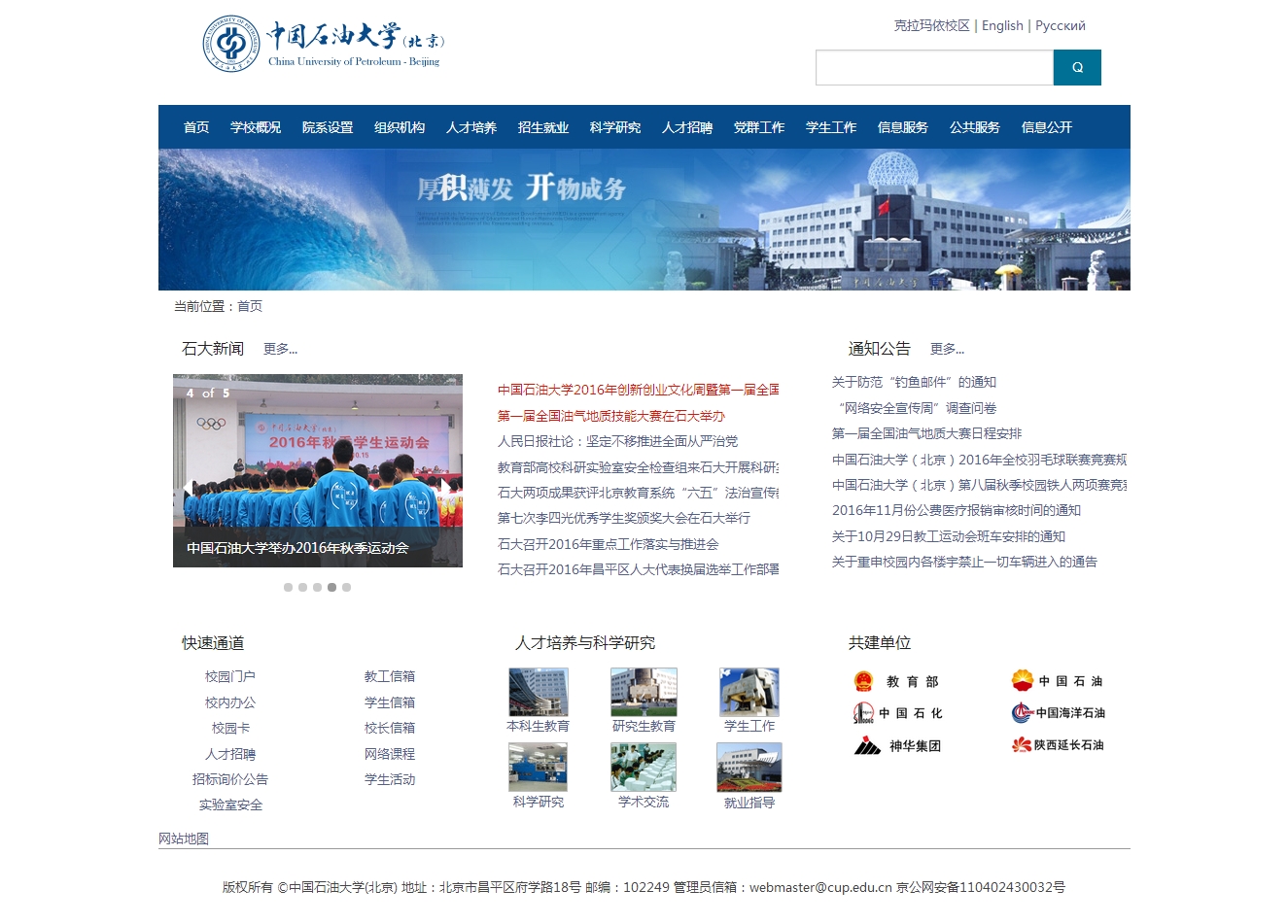Screen dimensions: 1288x924
Task: Open the 学校概况 navigation menu
Action: tap(256, 127)
